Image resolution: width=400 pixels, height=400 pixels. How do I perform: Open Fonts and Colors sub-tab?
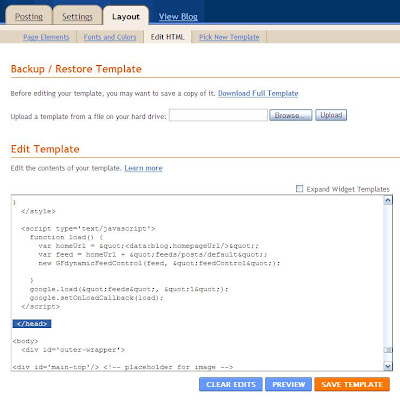click(x=110, y=37)
